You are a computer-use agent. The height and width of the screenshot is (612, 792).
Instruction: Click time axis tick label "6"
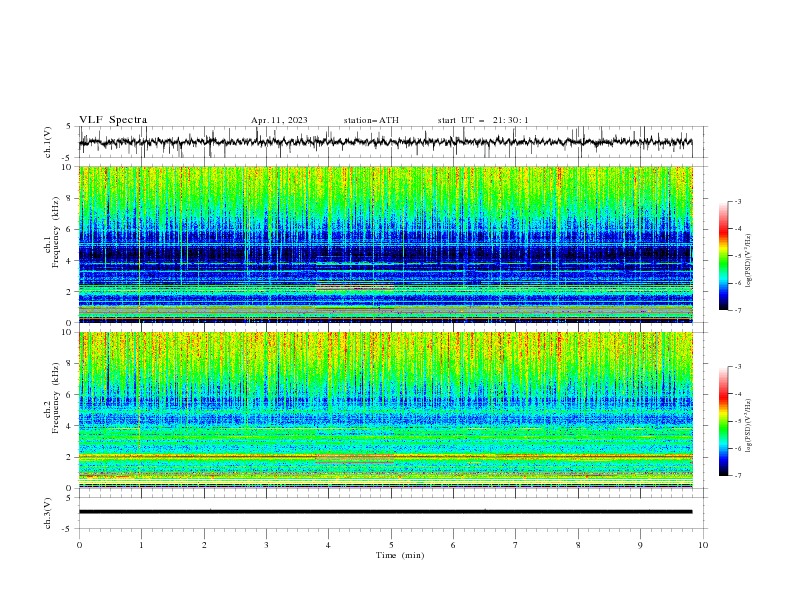pos(453,545)
